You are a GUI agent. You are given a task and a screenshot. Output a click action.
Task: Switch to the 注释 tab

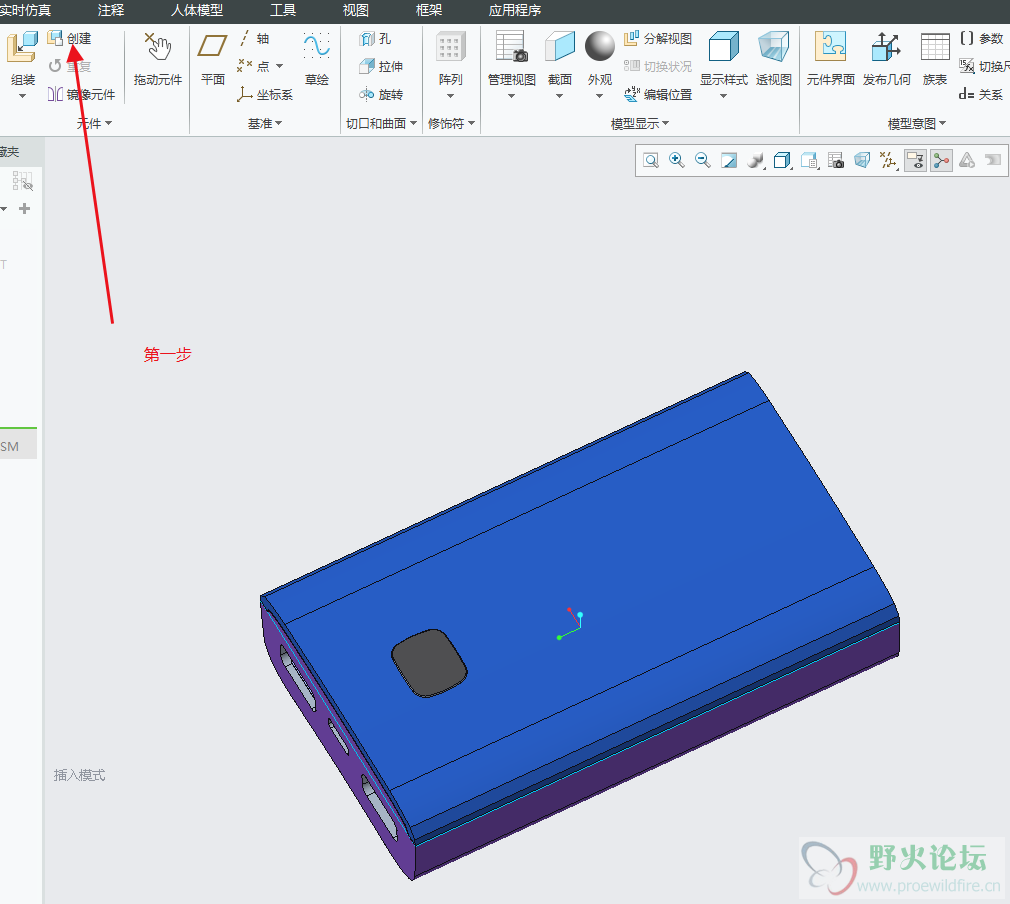[x=111, y=10]
